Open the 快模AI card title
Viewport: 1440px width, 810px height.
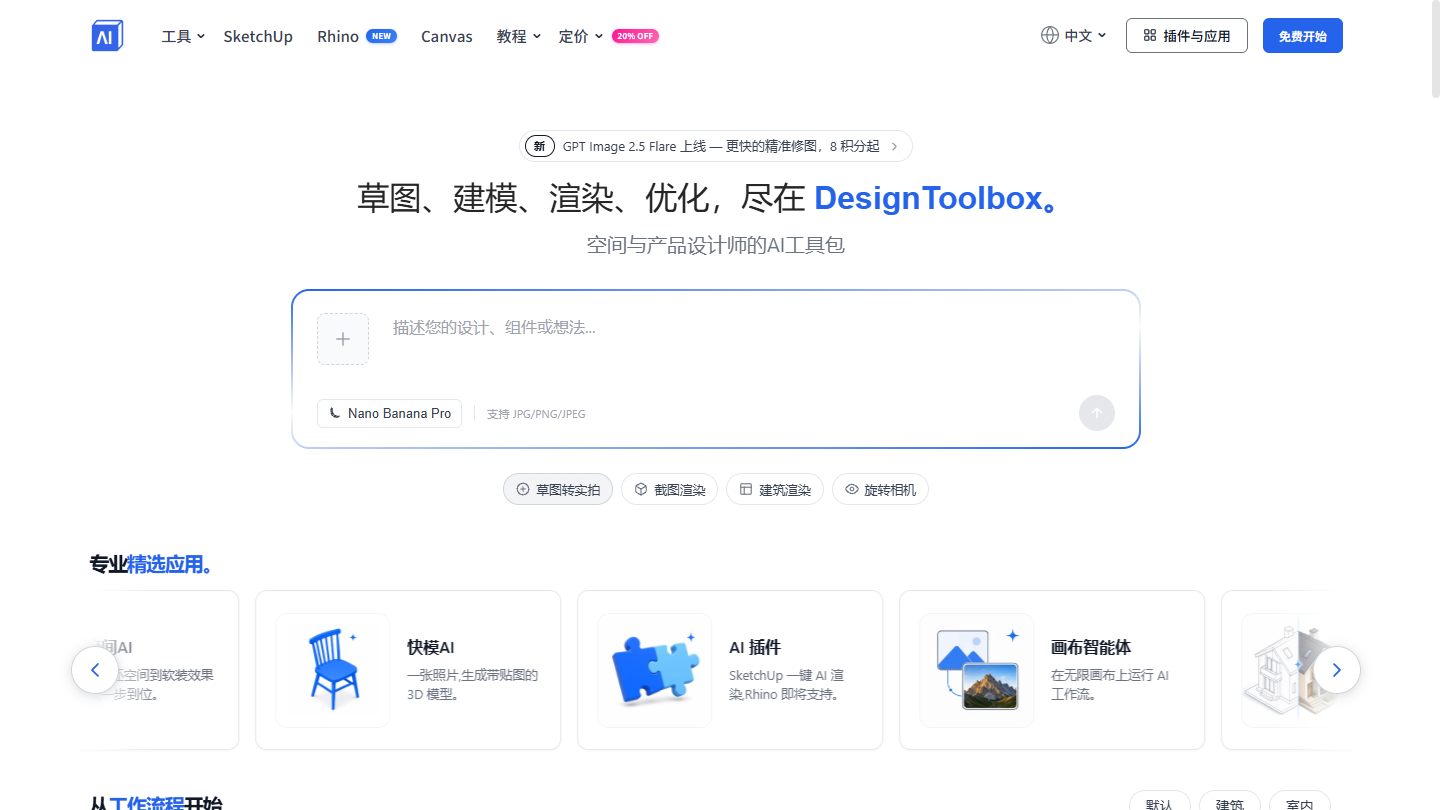pyautogui.click(x=431, y=647)
